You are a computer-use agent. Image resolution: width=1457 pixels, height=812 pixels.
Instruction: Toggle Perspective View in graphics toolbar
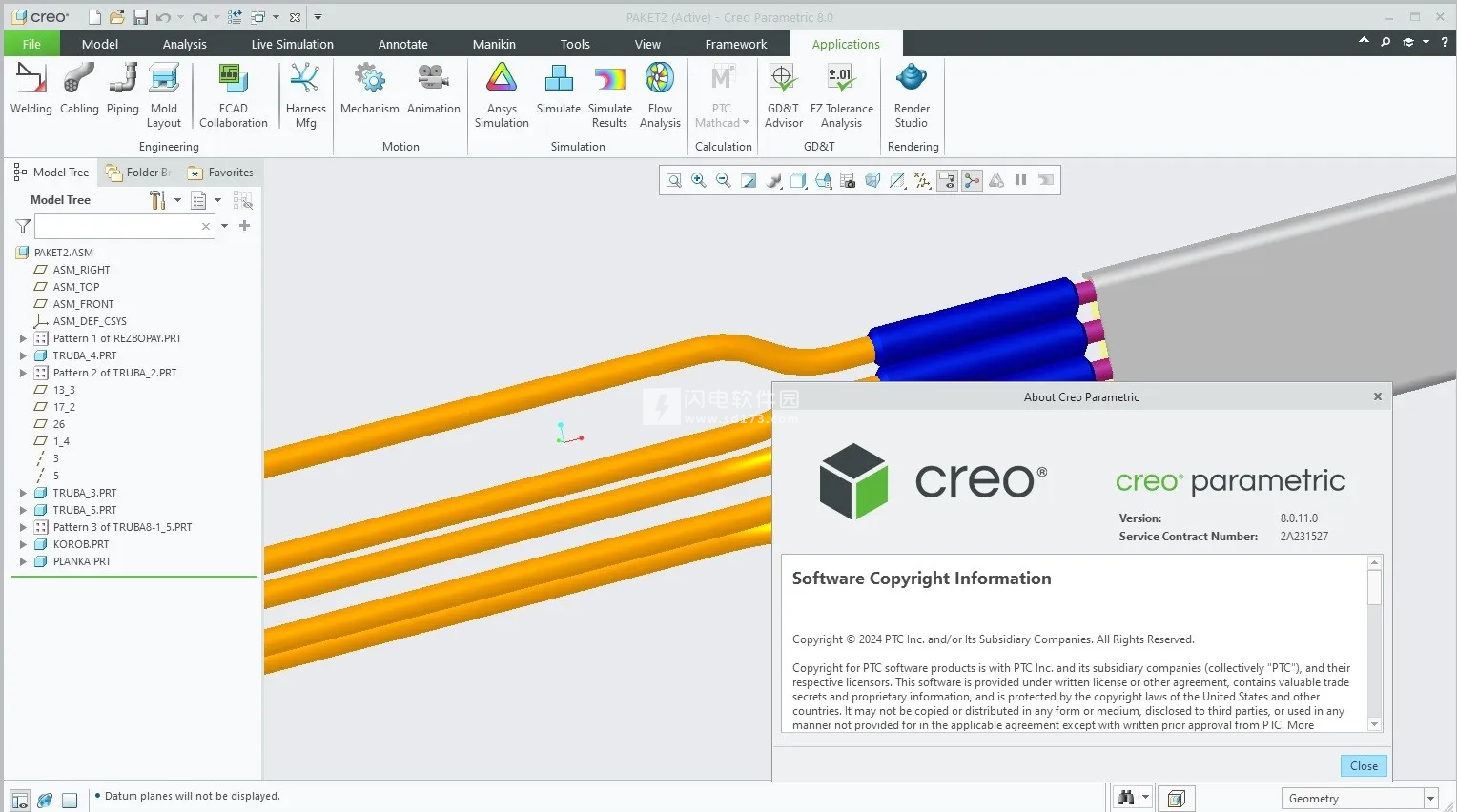tap(872, 180)
